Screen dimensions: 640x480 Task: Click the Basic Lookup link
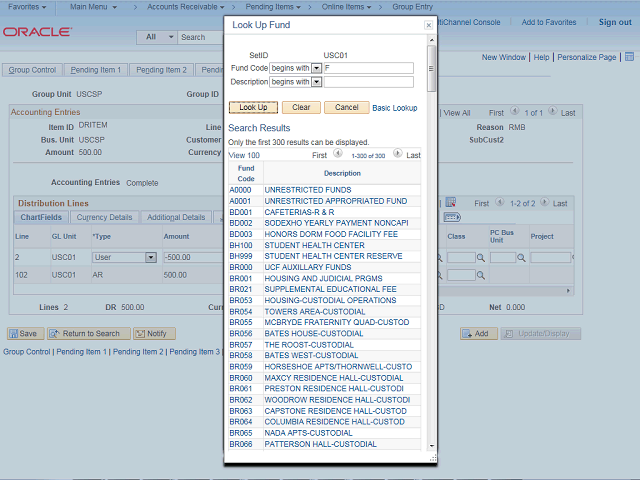coord(395,108)
